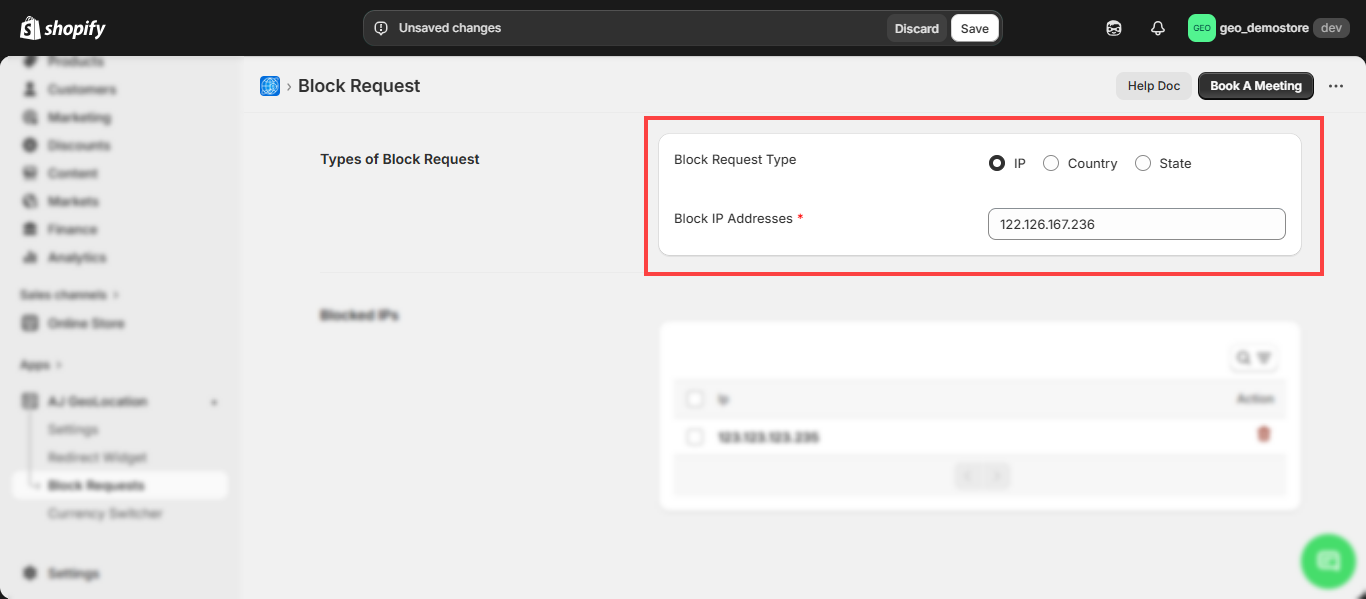
Task: Click the search and filter icon in Blocked IPs
Action: coord(1253,357)
